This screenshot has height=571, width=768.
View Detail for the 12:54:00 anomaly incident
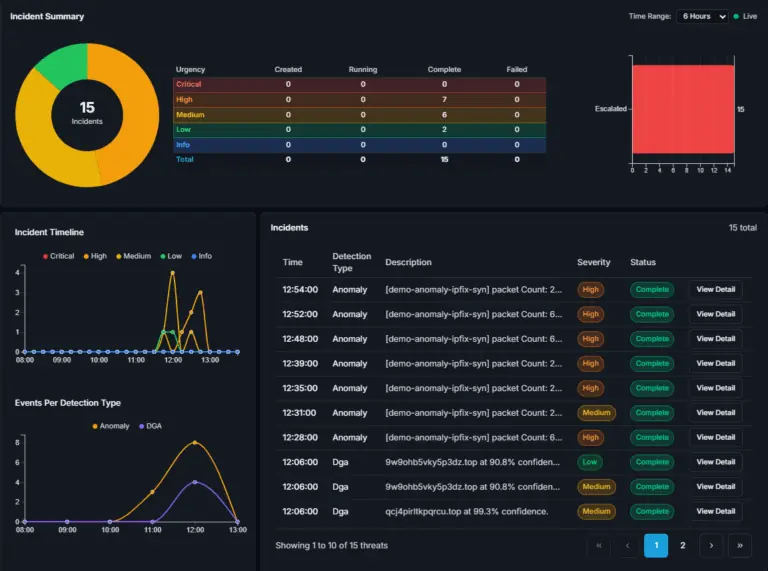click(x=716, y=289)
